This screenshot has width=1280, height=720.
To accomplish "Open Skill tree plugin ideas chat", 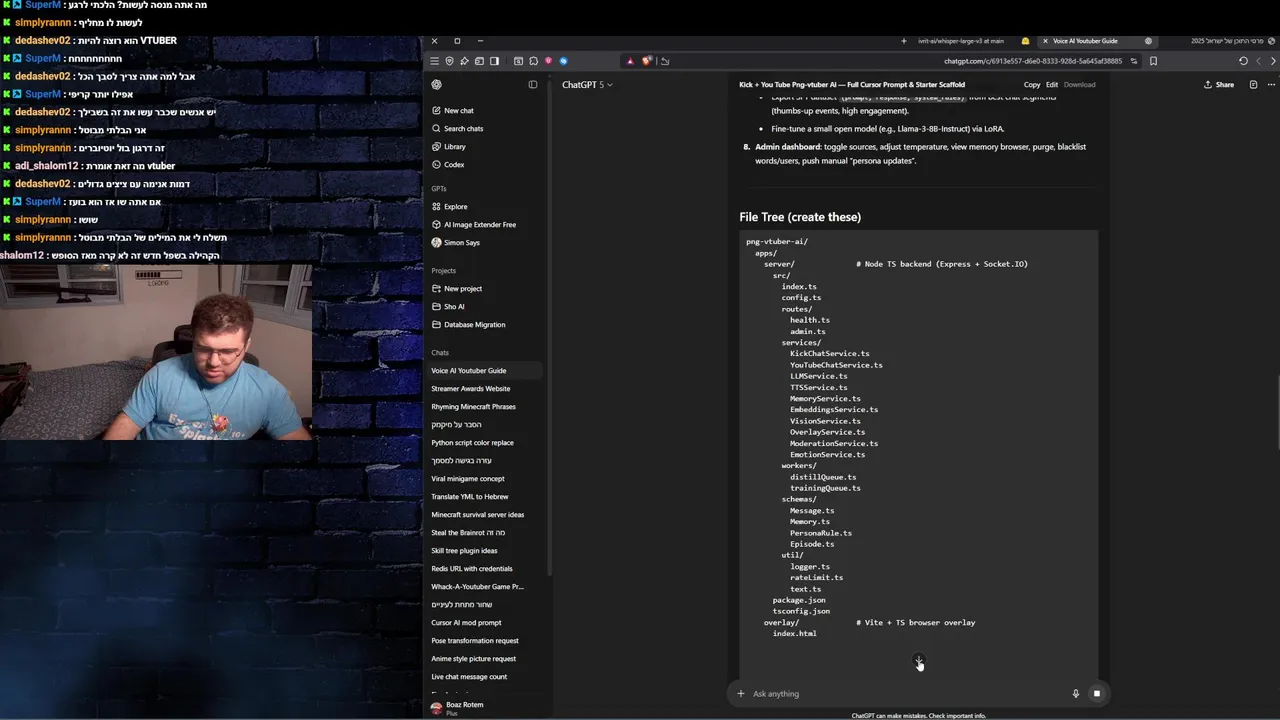I will (464, 551).
